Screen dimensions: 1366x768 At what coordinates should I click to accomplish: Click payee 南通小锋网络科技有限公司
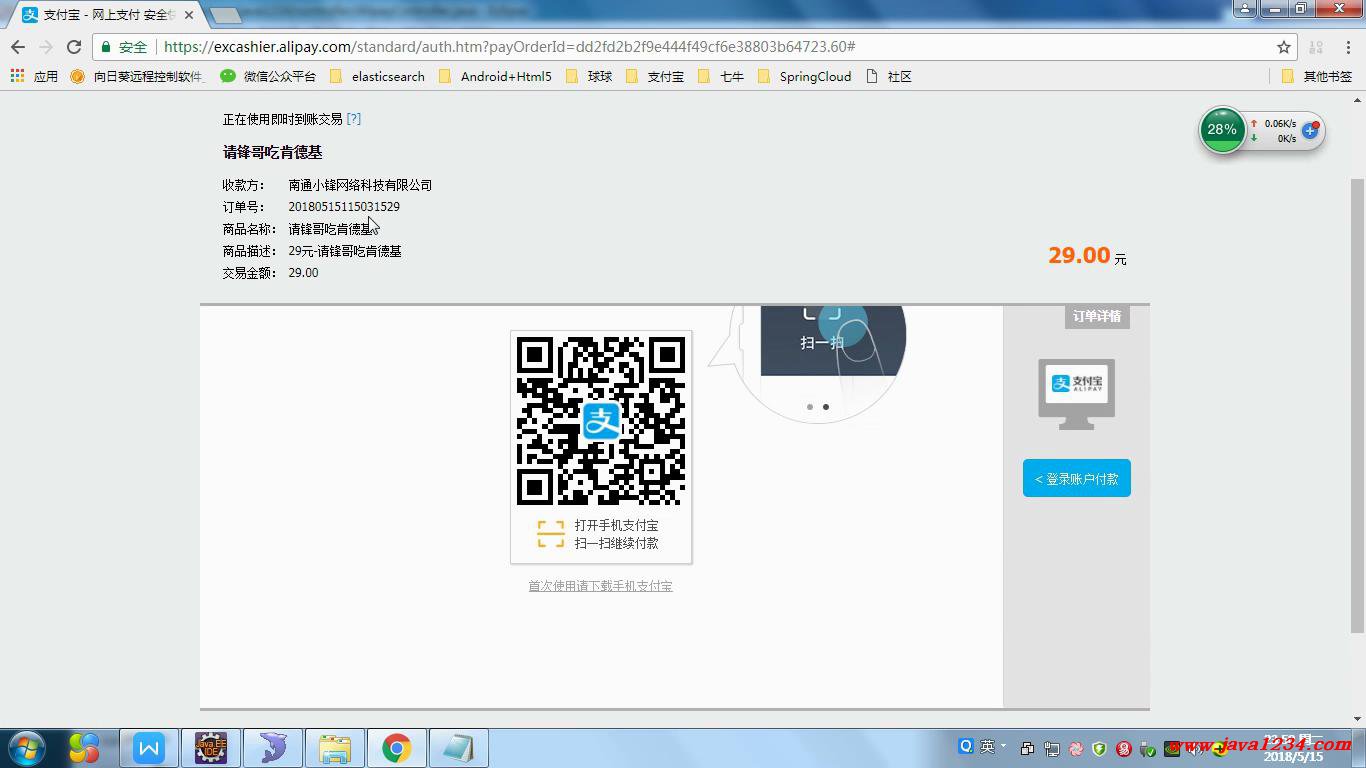(x=360, y=185)
